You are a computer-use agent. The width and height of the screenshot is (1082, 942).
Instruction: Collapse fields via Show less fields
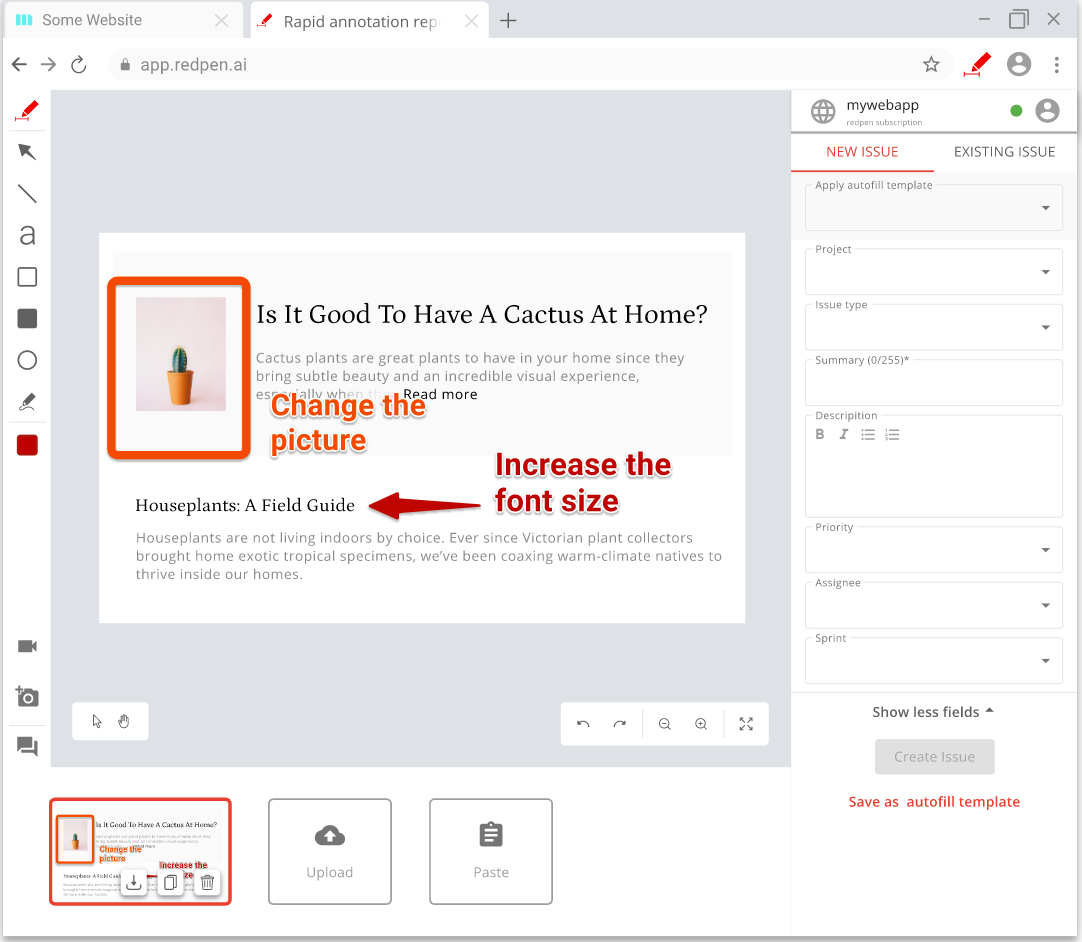(x=933, y=711)
